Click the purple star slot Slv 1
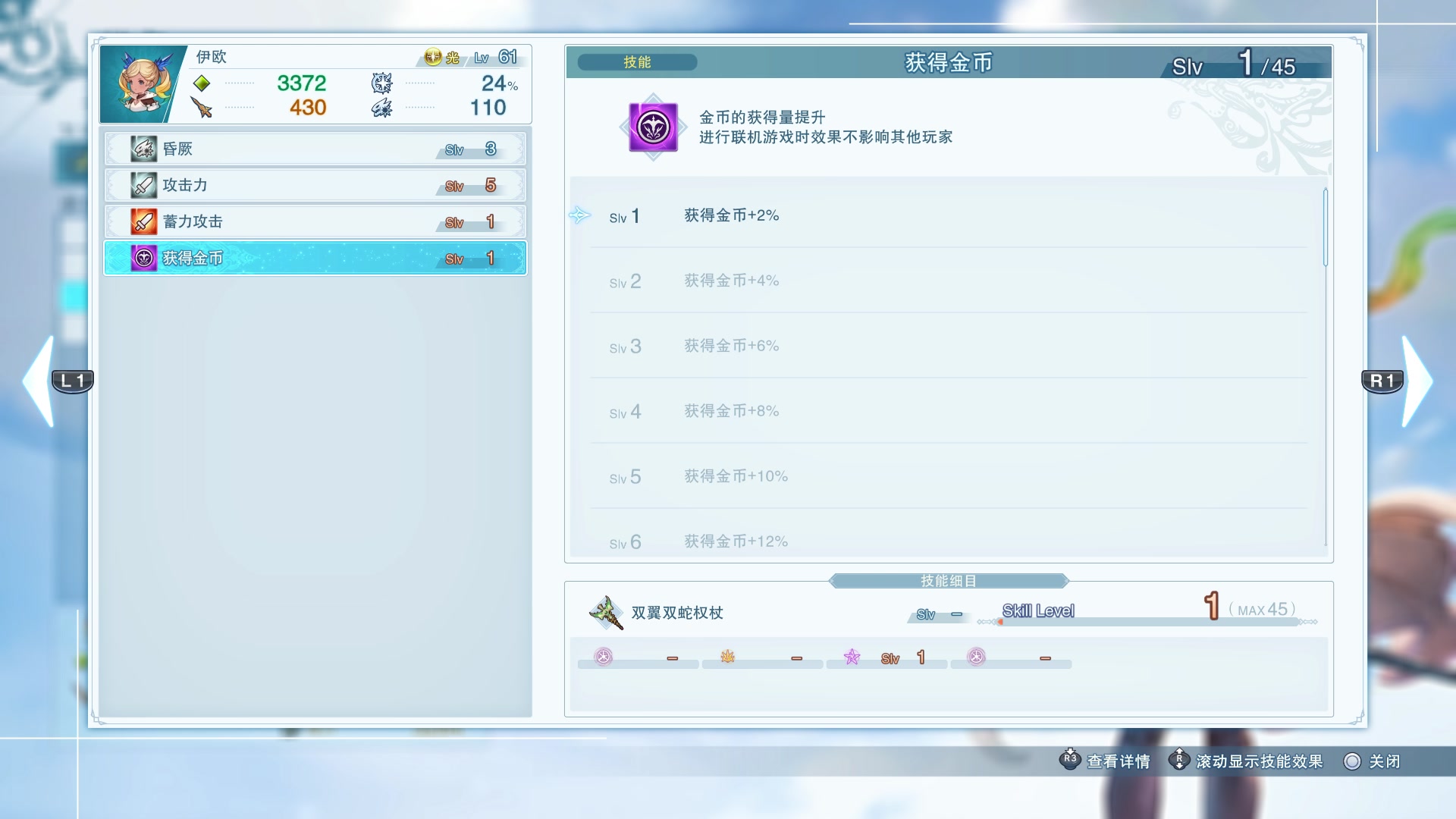This screenshot has width=1456, height=819. [886, 657]
